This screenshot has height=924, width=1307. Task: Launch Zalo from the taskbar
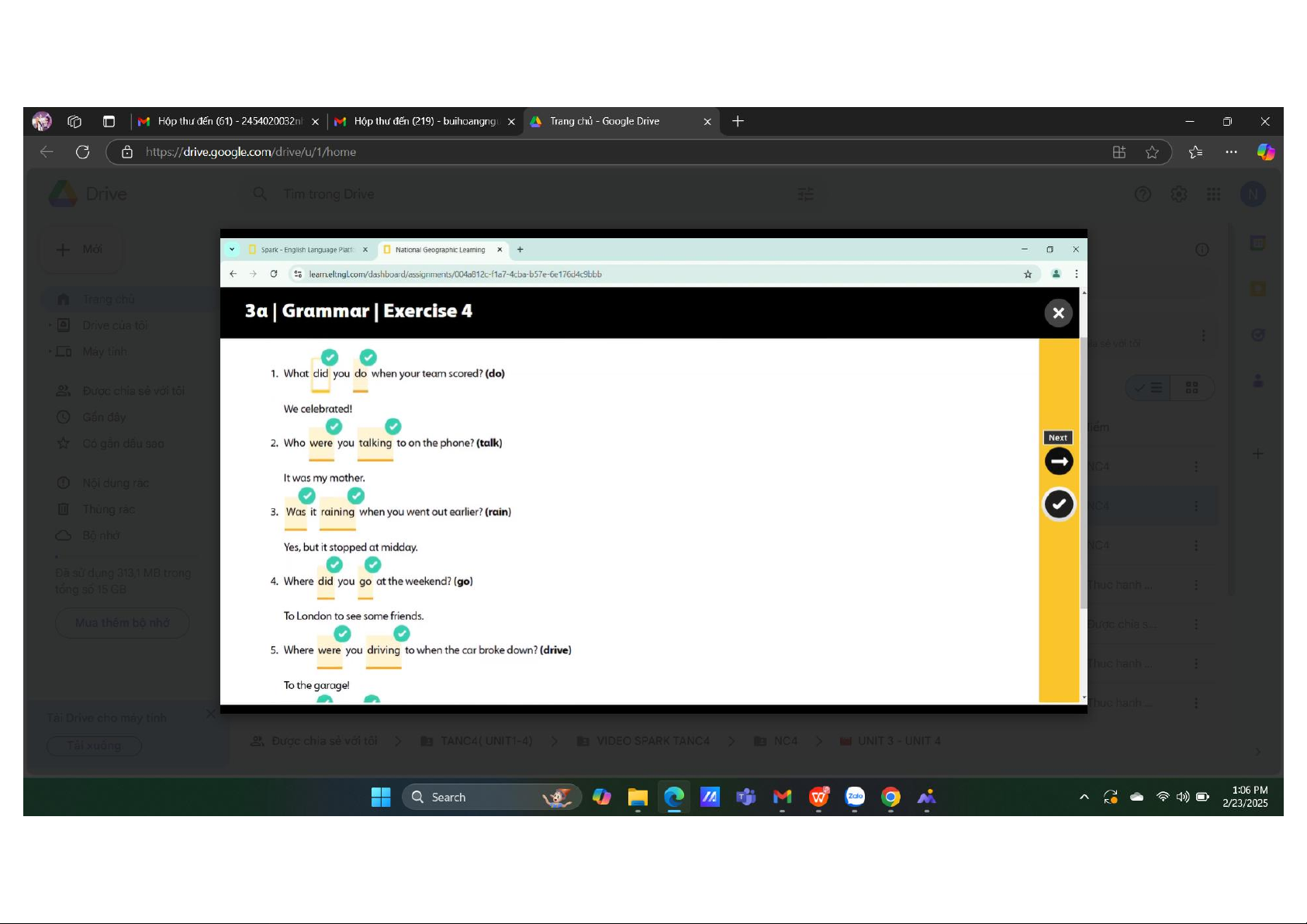point(855,797)
